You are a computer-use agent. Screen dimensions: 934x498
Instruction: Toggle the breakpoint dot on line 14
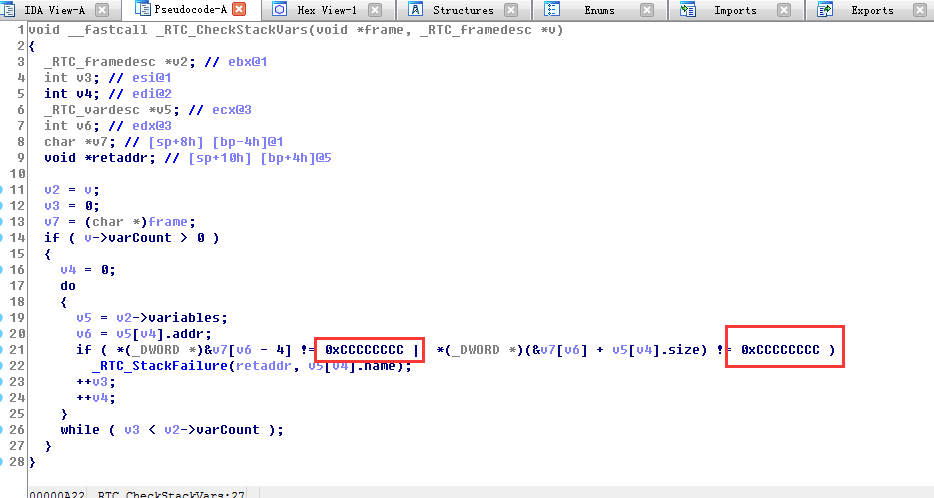coord(3,238)
